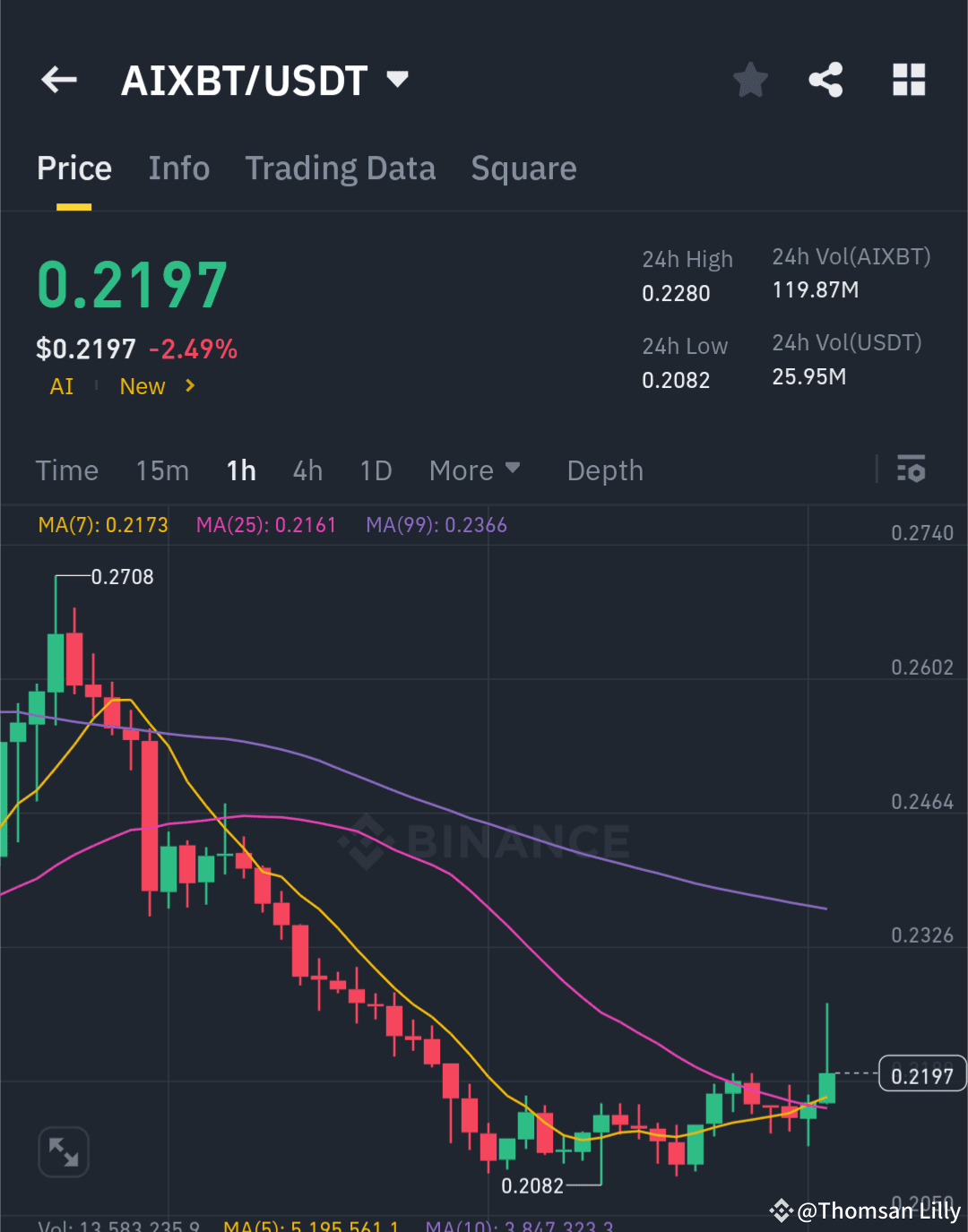Enable the 4h timeframe

click(x=307, y=470)
